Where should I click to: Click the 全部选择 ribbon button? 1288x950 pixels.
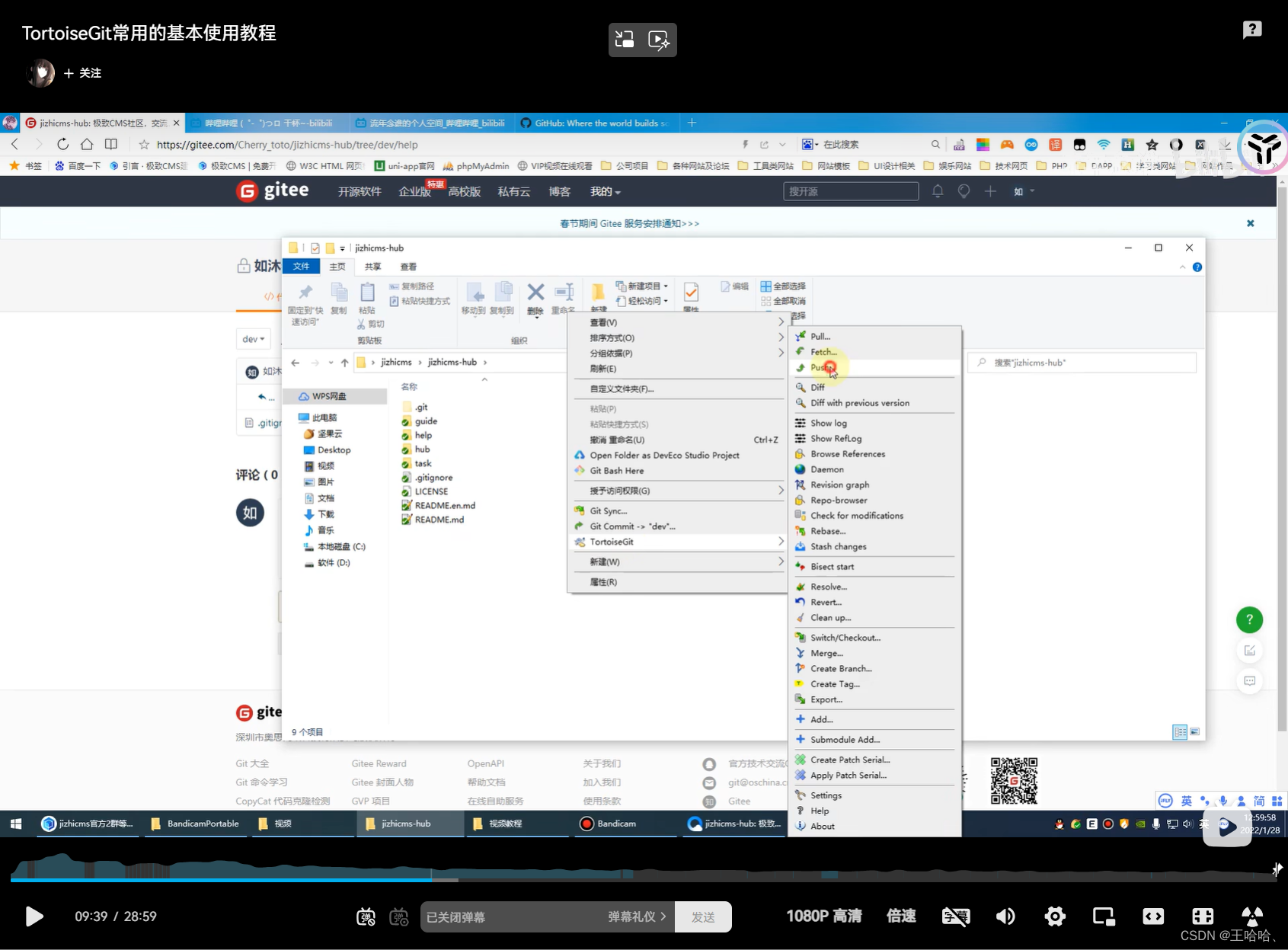[x=783, y=286]
